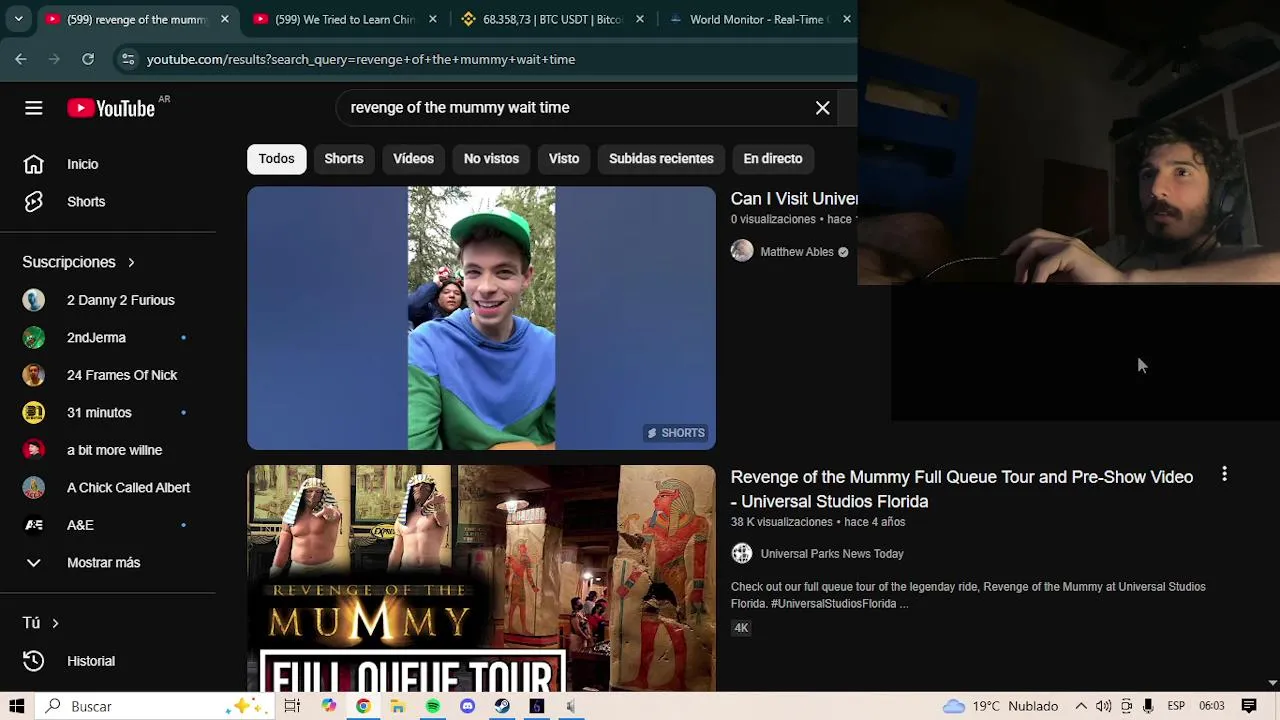Open Revenge of the Mummy Full Queue title
Image resolution: width=1280 pixels, height=720 pixels.
962,489
